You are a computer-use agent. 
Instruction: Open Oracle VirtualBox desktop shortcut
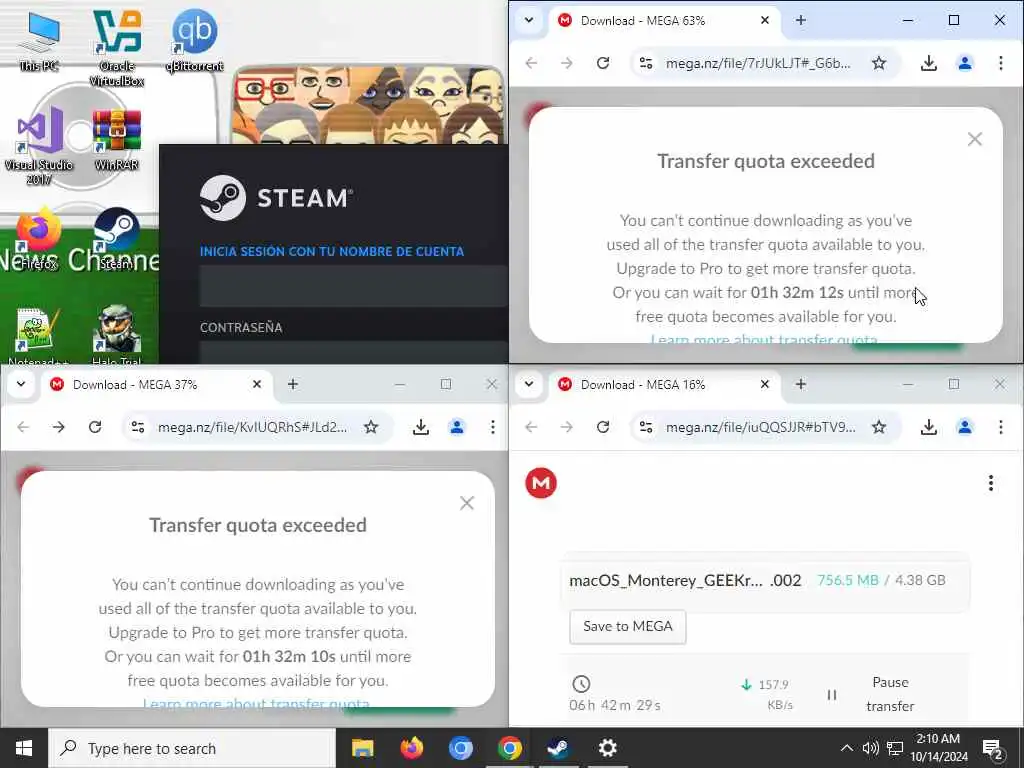[117, 47]
